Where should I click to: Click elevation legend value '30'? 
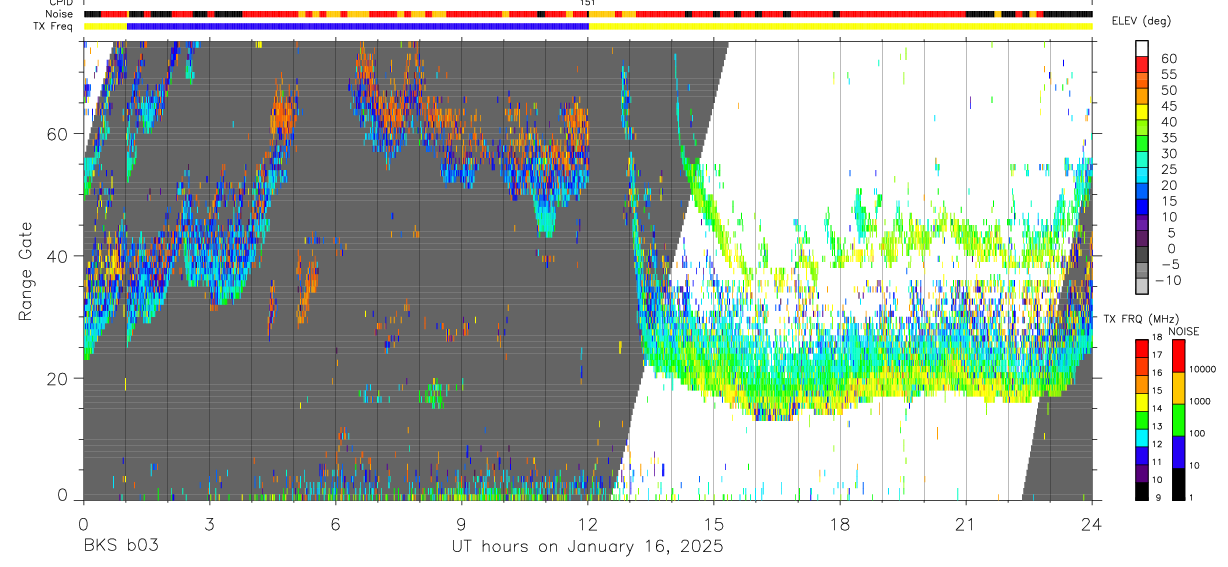pyautogui.click(x=1169, y=153)
